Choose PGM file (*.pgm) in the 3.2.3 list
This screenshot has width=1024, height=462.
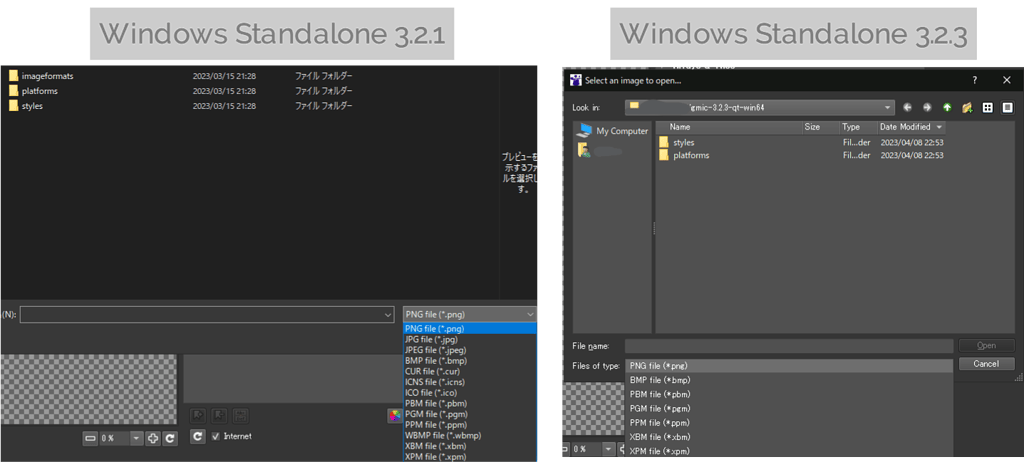789,409
